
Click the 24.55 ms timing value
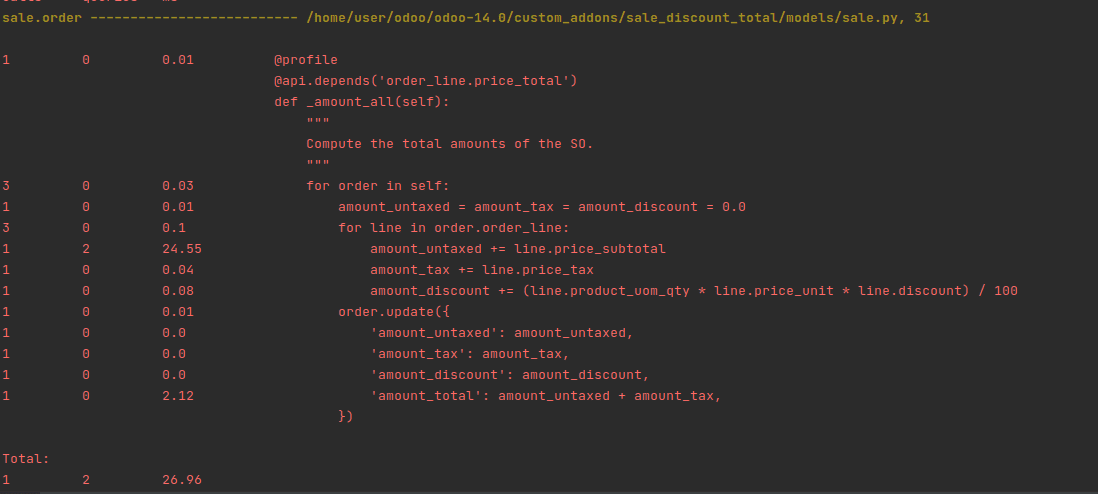182,249
